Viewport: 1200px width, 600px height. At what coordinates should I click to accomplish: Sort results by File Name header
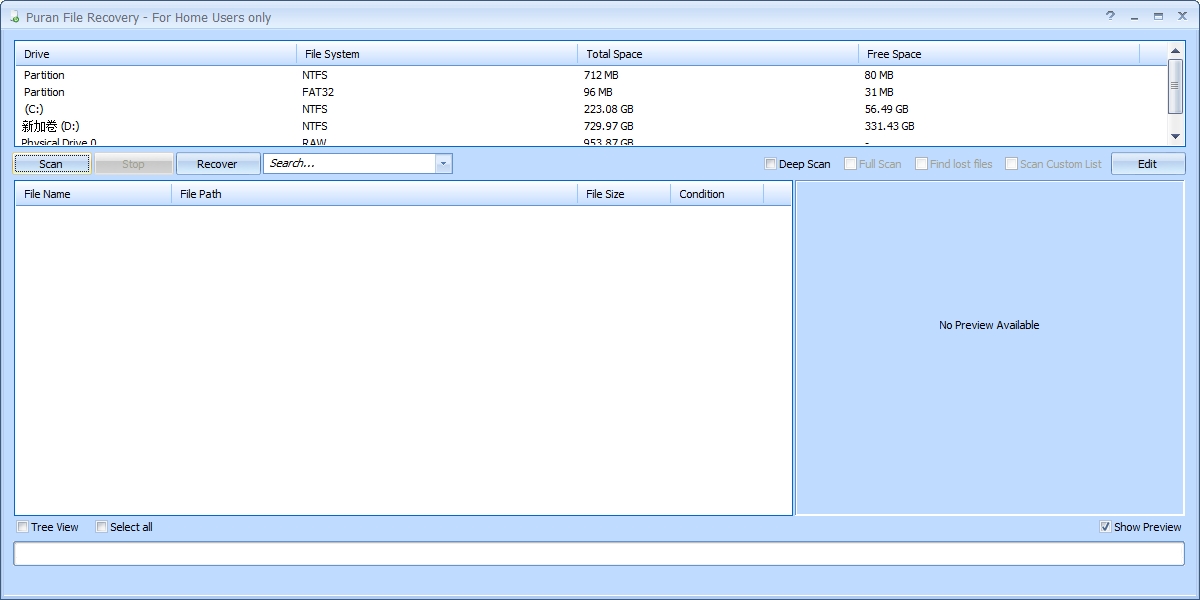tap(94, 194)
